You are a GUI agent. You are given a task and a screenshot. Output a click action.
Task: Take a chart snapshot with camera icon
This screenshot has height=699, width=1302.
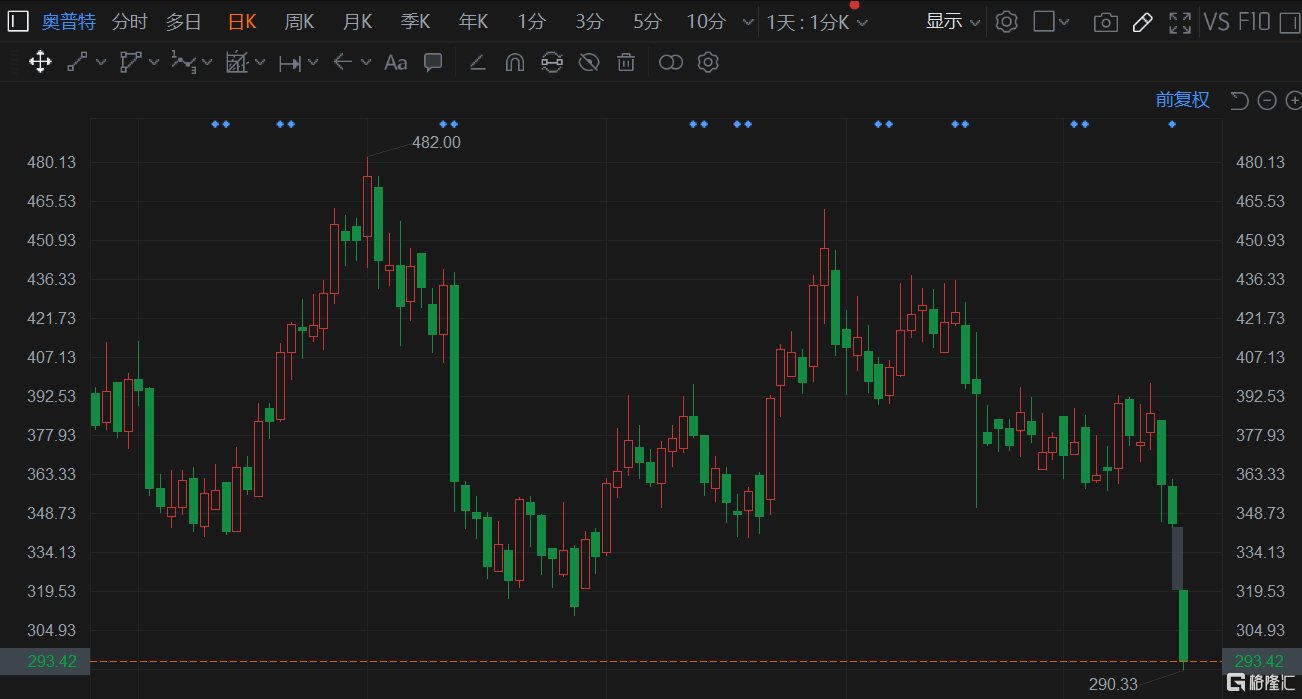(1106, 22)
